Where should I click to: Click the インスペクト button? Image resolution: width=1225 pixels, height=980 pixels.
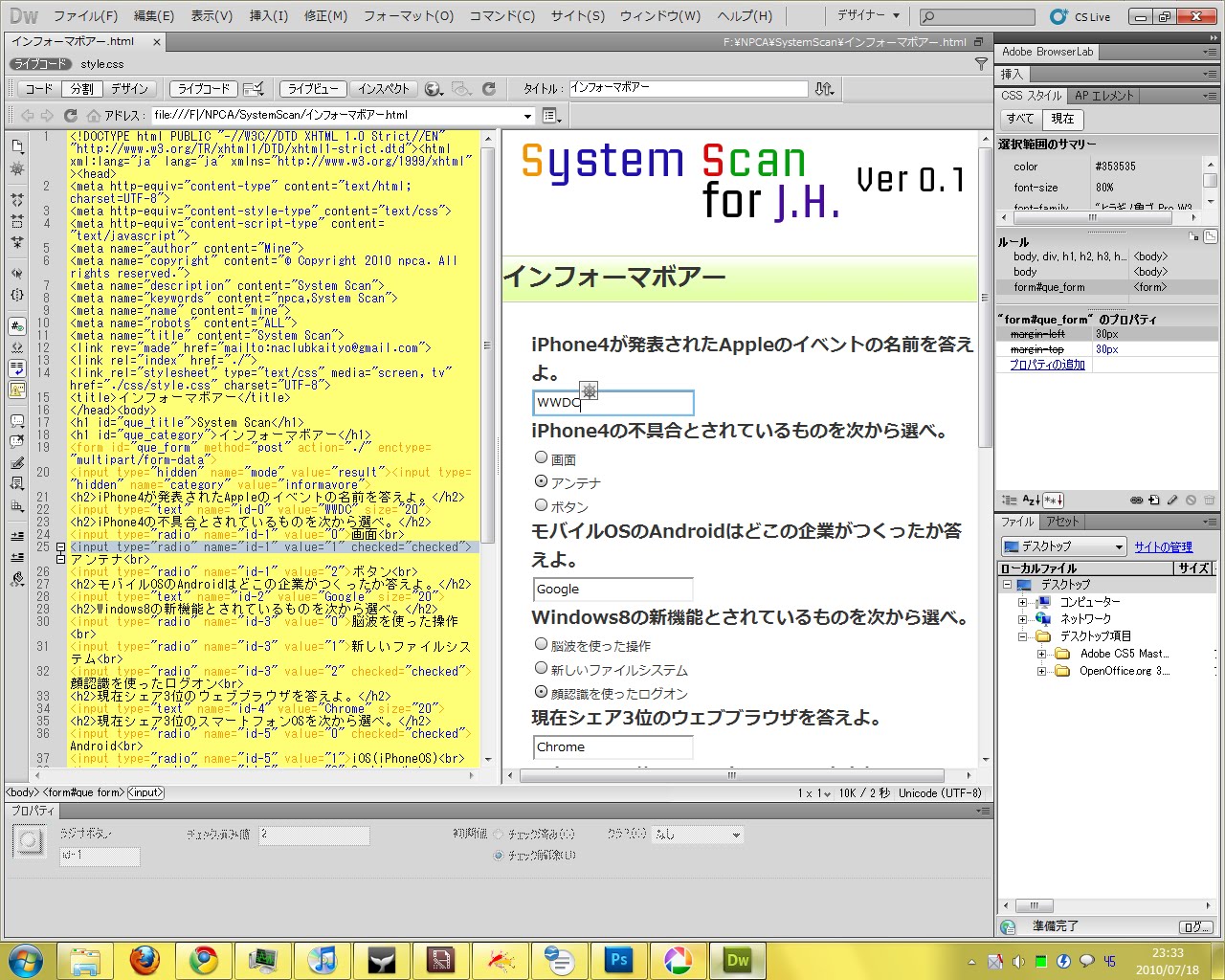point(384,88)
